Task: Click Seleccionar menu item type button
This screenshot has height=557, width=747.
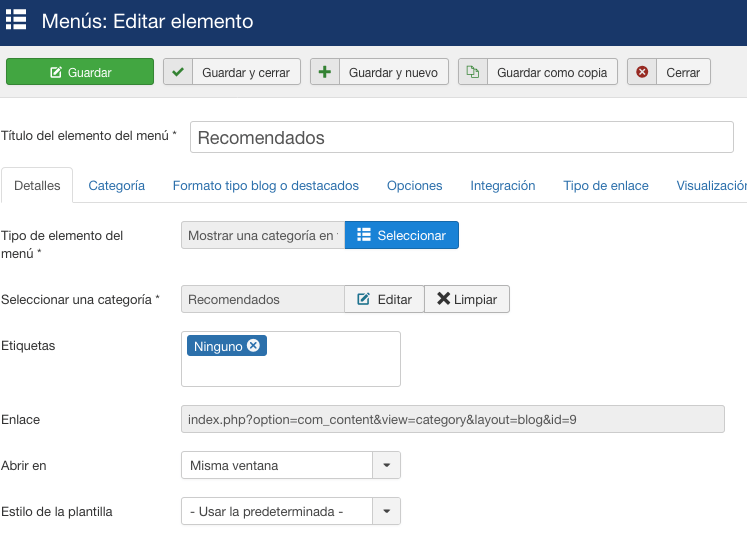Action: click(402, 235)
